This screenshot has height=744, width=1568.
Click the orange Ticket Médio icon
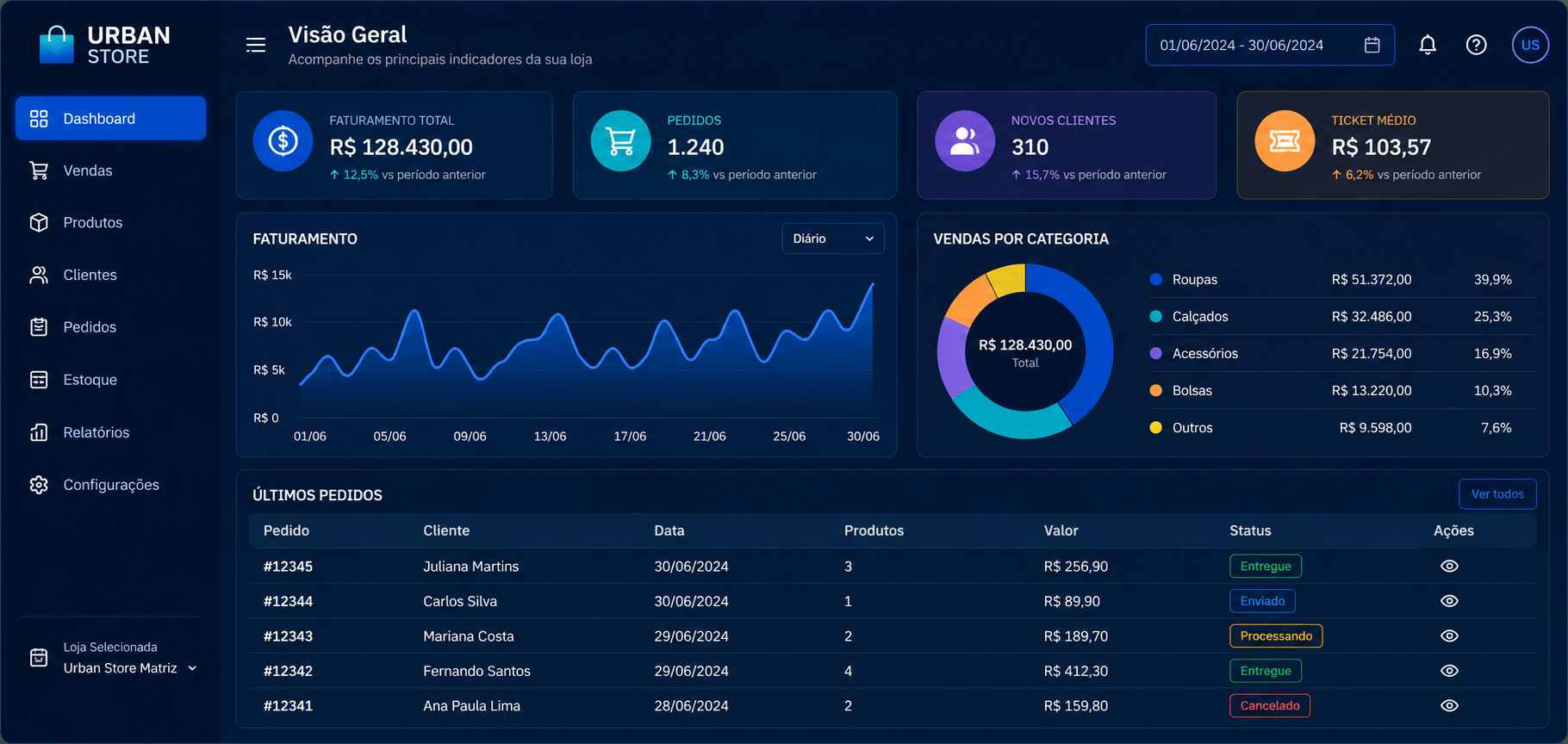pyautogui.click(x=1285, y=140)
